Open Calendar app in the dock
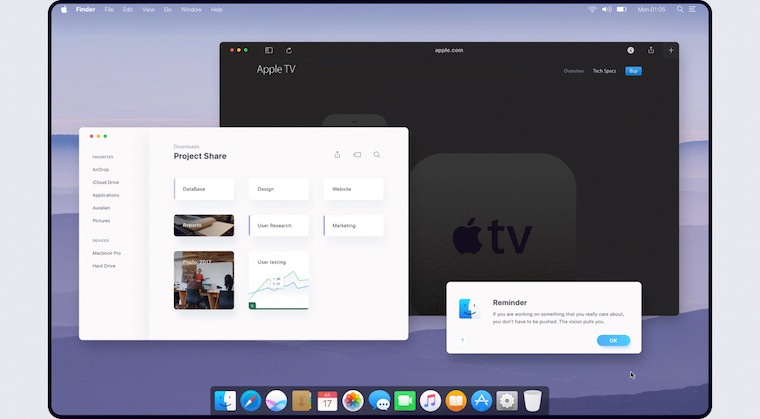 click(x=327, y=401)
